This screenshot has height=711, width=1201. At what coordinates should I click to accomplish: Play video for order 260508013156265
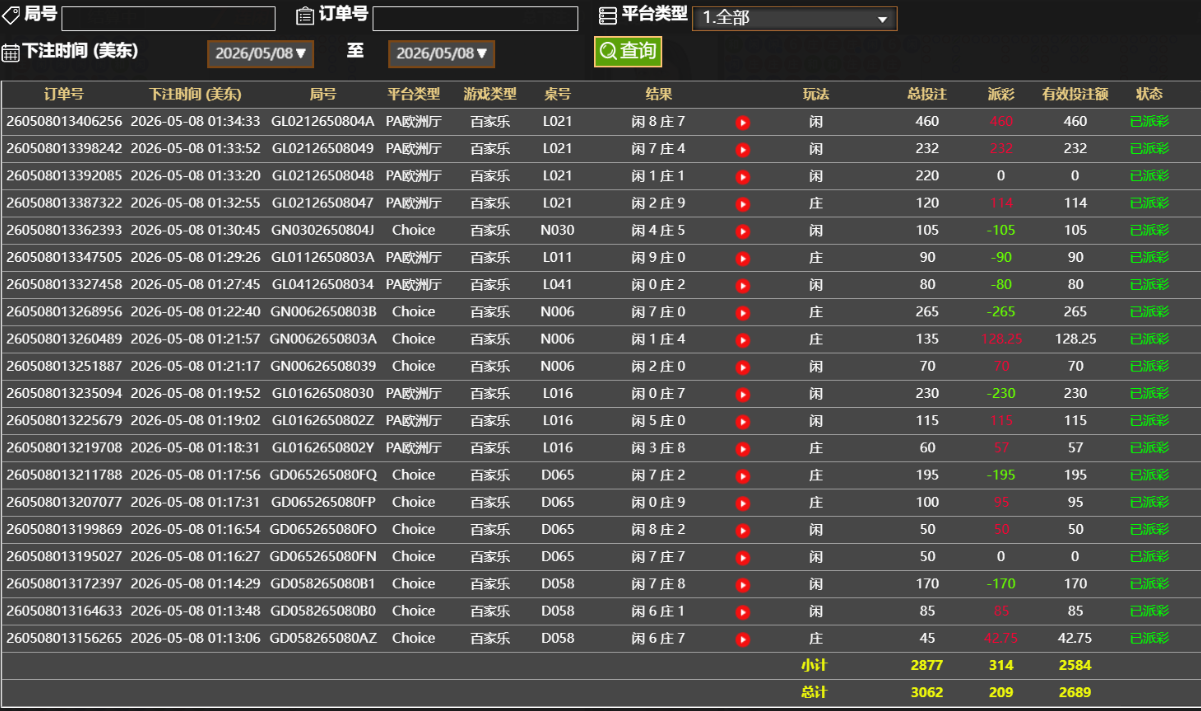(x=743, y=639)
